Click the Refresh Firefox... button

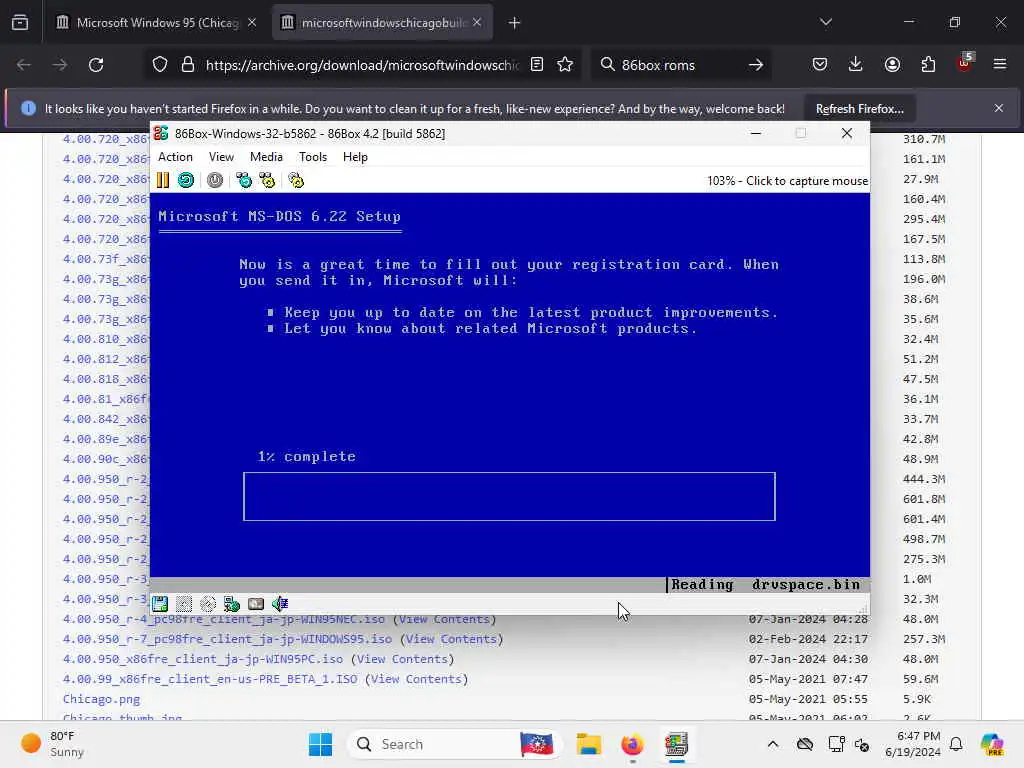(859, 109)
